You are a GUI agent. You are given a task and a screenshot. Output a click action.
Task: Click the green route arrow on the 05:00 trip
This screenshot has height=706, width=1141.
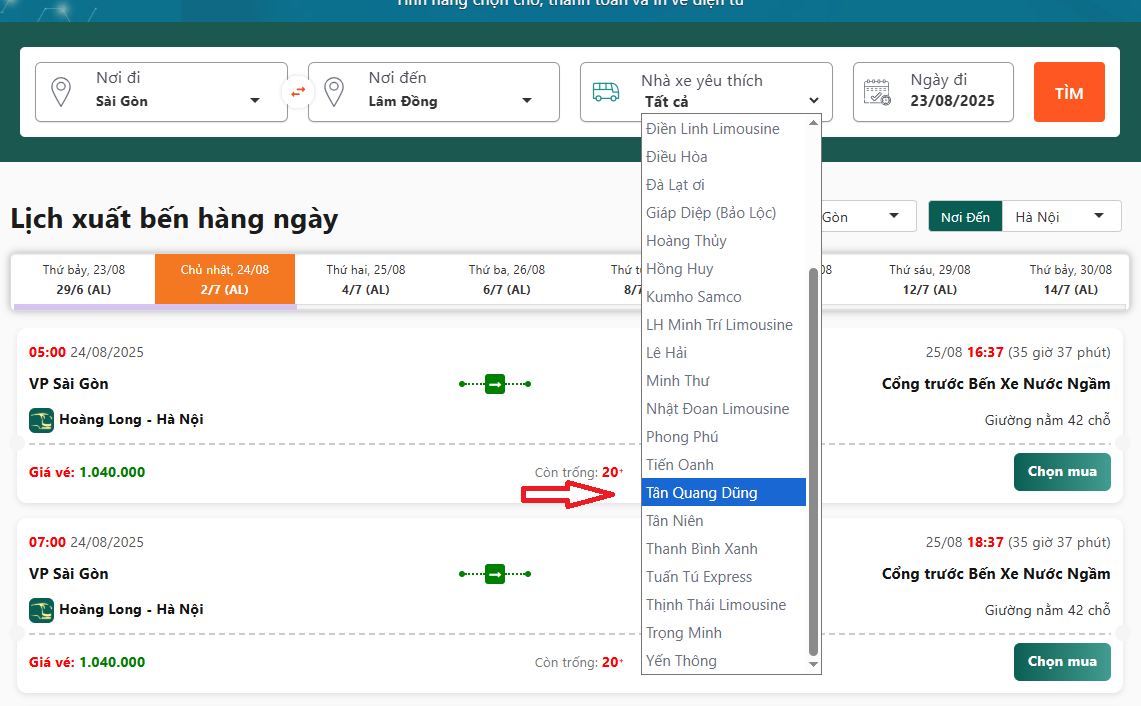495,384
